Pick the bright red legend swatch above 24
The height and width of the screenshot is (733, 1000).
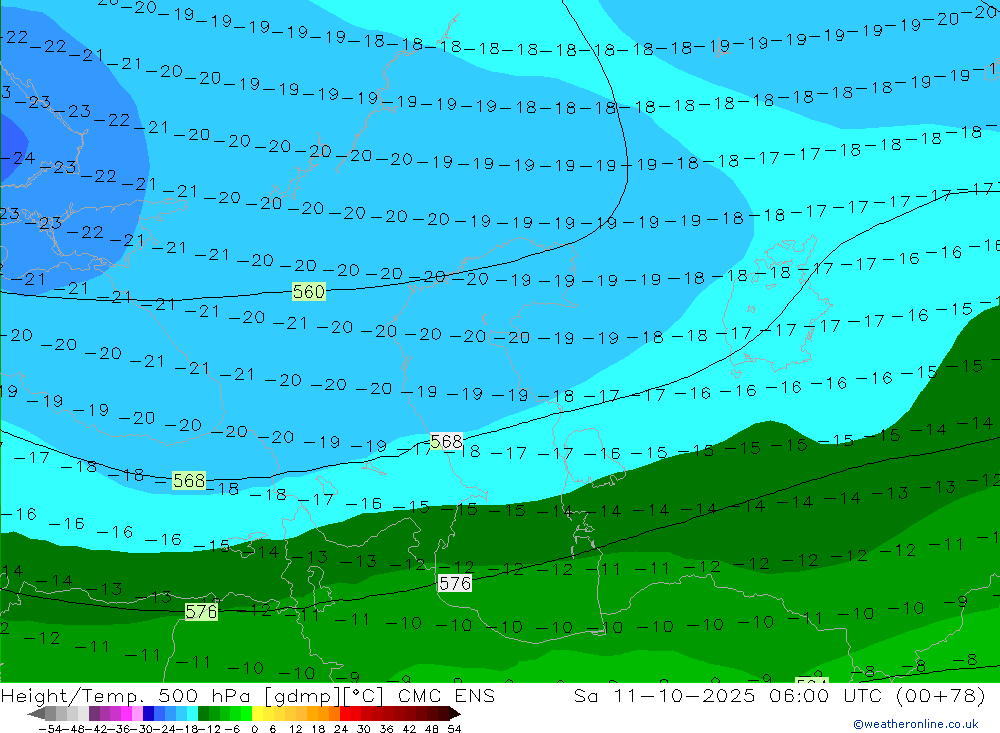(345, 713)
